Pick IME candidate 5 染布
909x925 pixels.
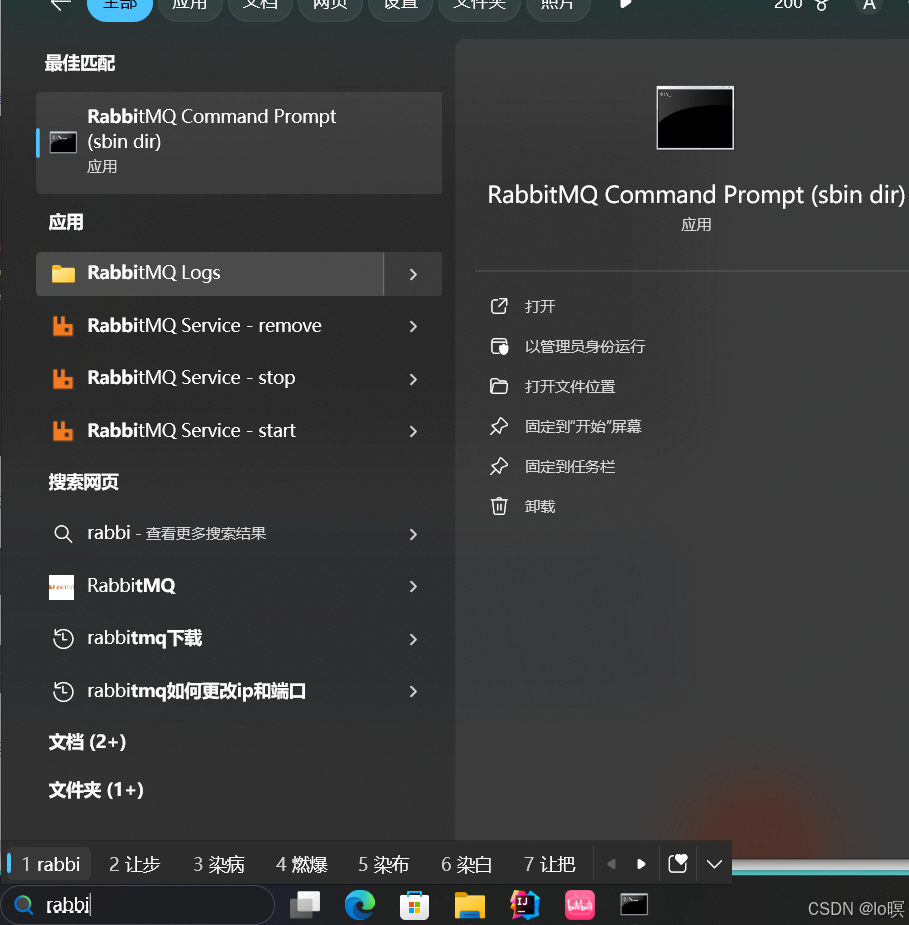point(383,864)
